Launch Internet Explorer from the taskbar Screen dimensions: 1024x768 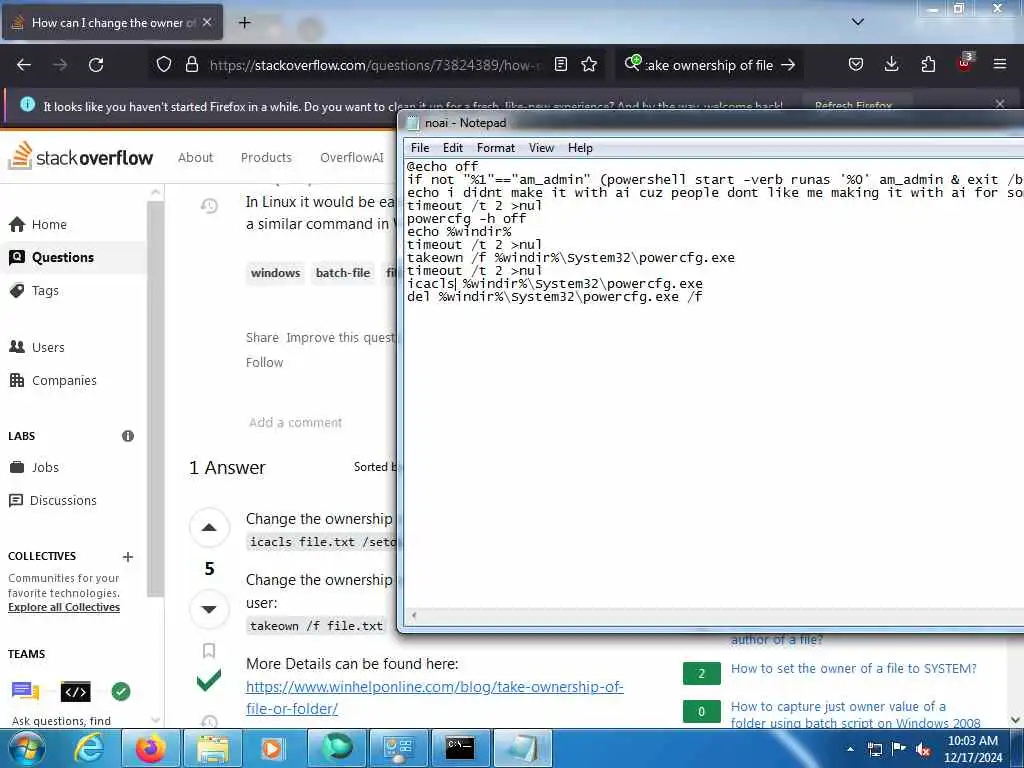(88, 748)
